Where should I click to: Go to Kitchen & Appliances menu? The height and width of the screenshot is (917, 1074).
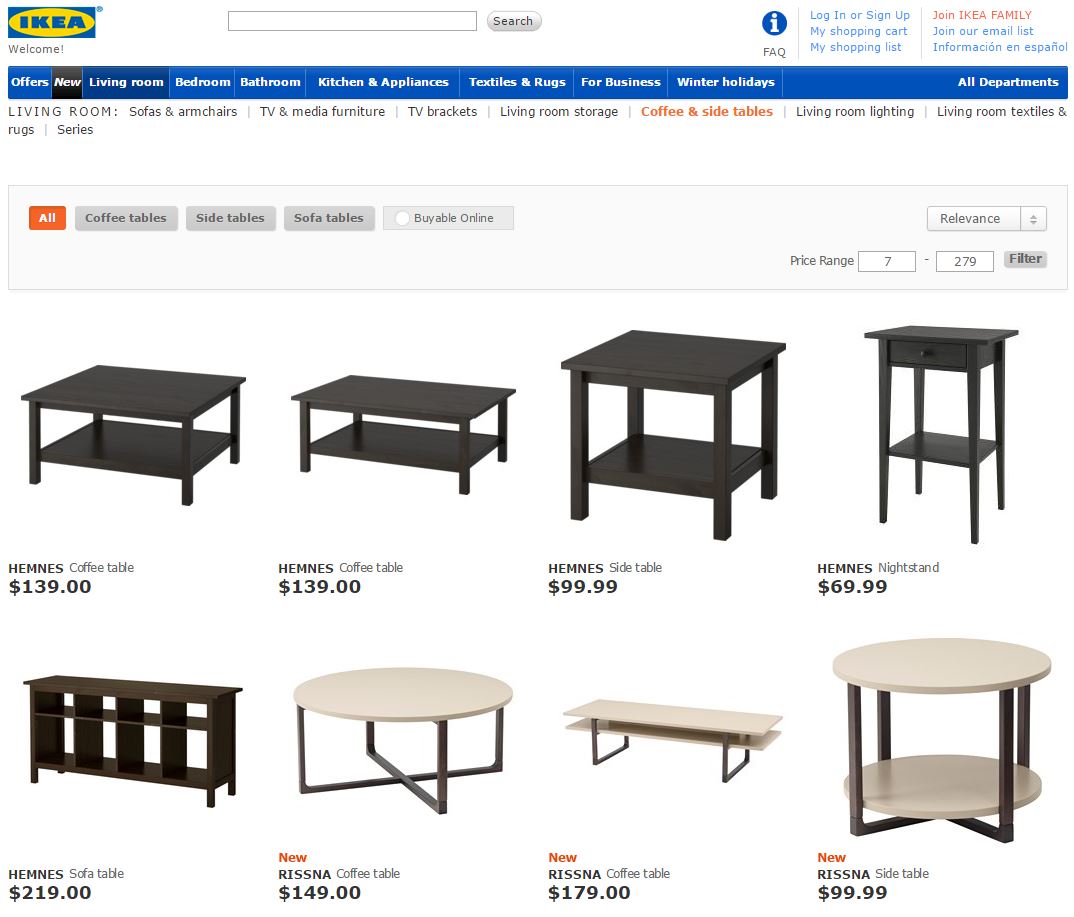pyautogui.click(x=383, y=82)
